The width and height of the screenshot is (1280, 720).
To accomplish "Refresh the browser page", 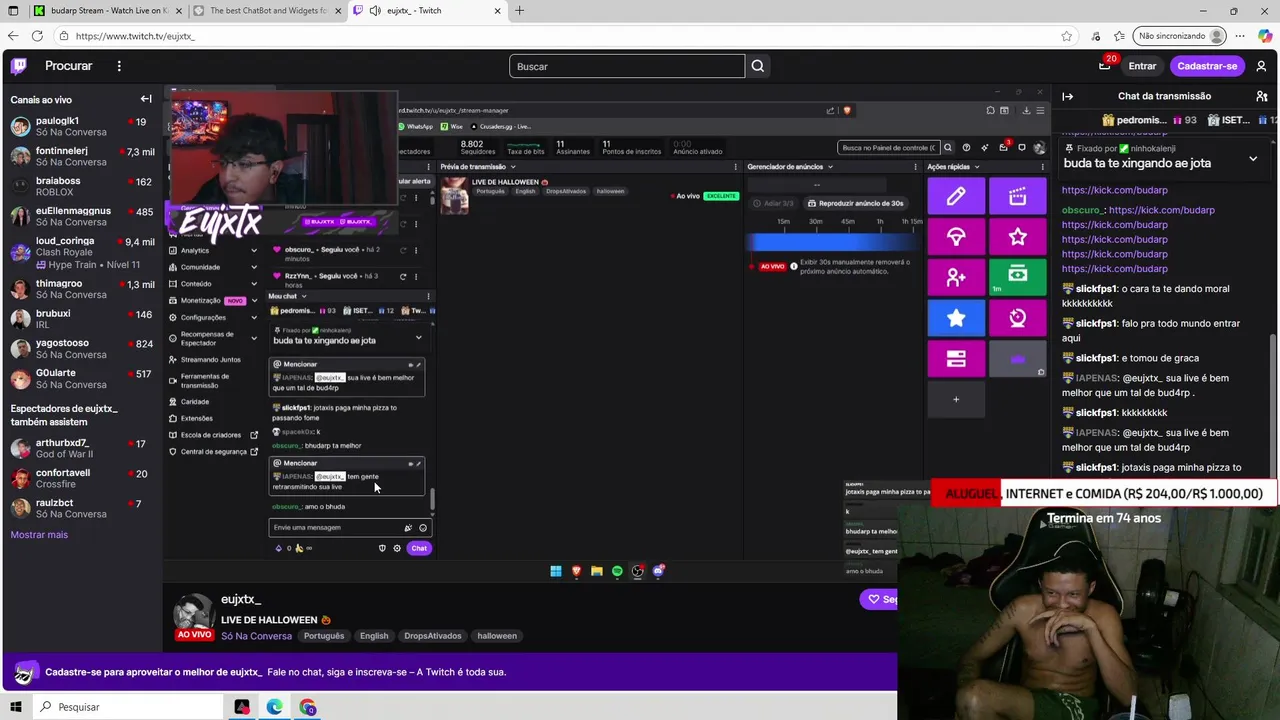I will point(37,36).
